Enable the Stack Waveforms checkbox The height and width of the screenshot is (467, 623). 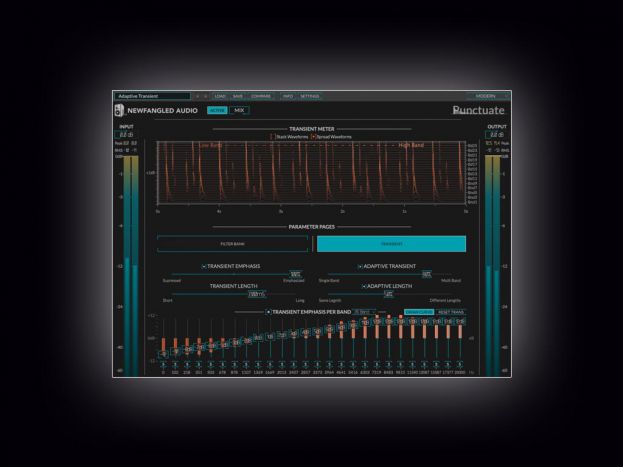click(273, 137)
